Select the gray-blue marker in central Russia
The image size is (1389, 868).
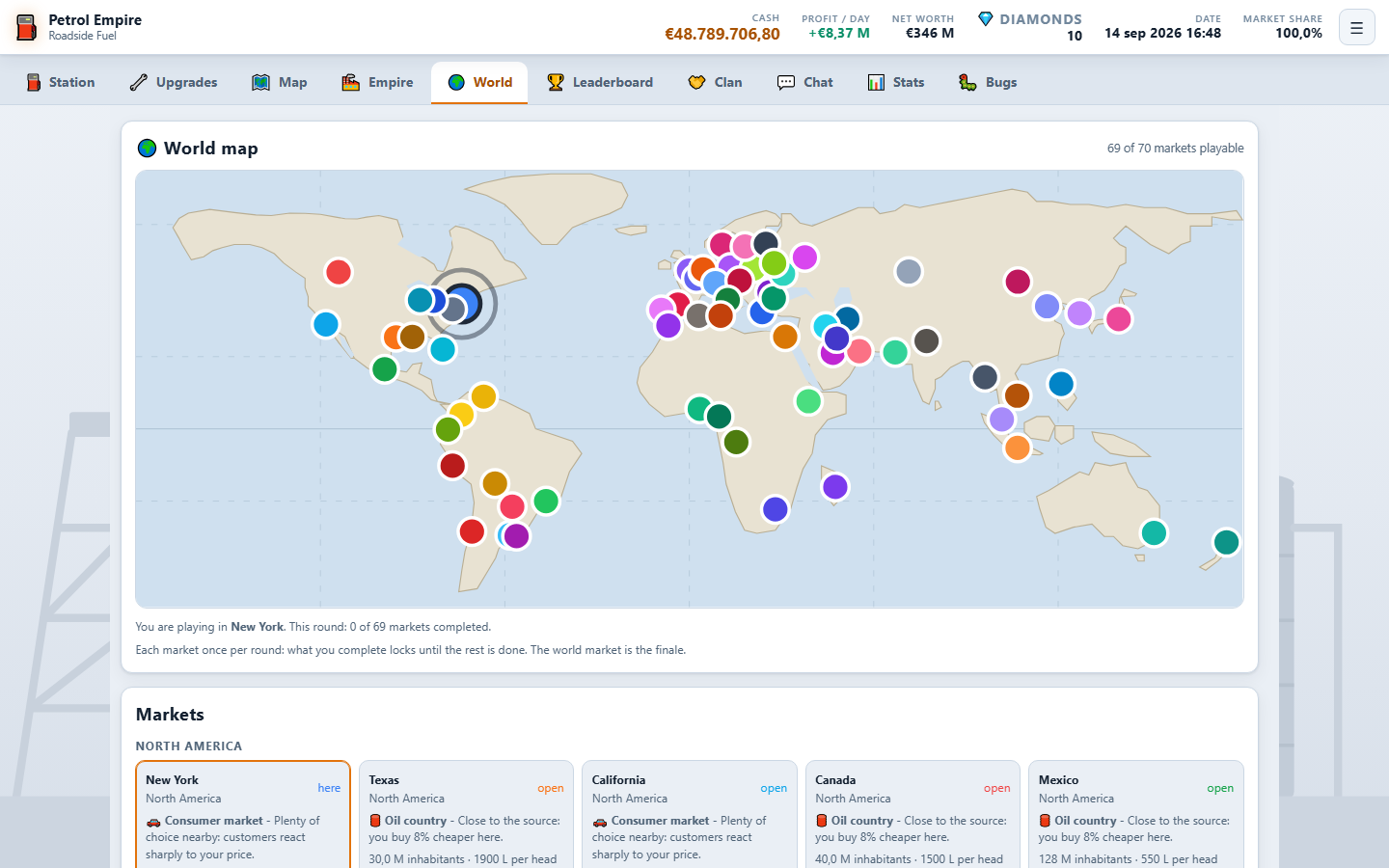[x=909, y=272]
